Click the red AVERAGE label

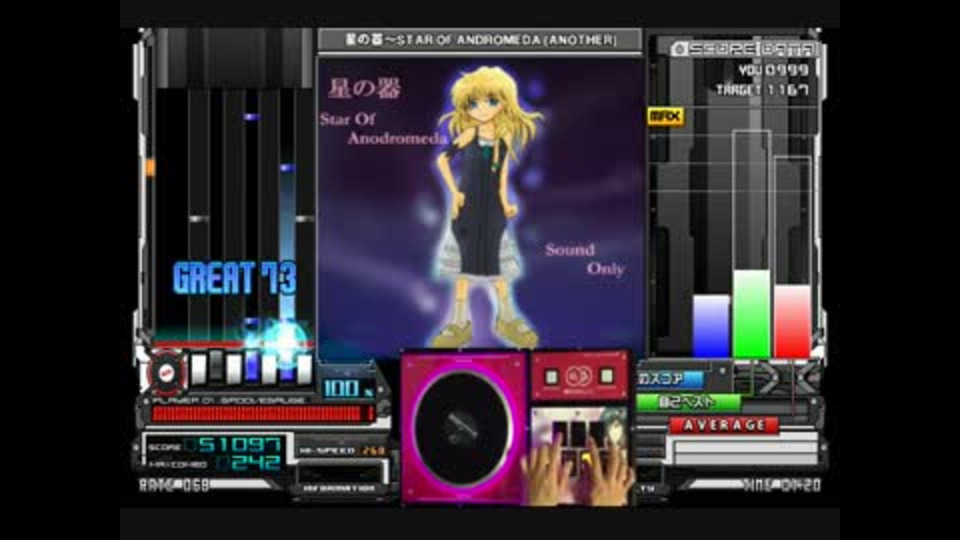(x=724, y=425)
